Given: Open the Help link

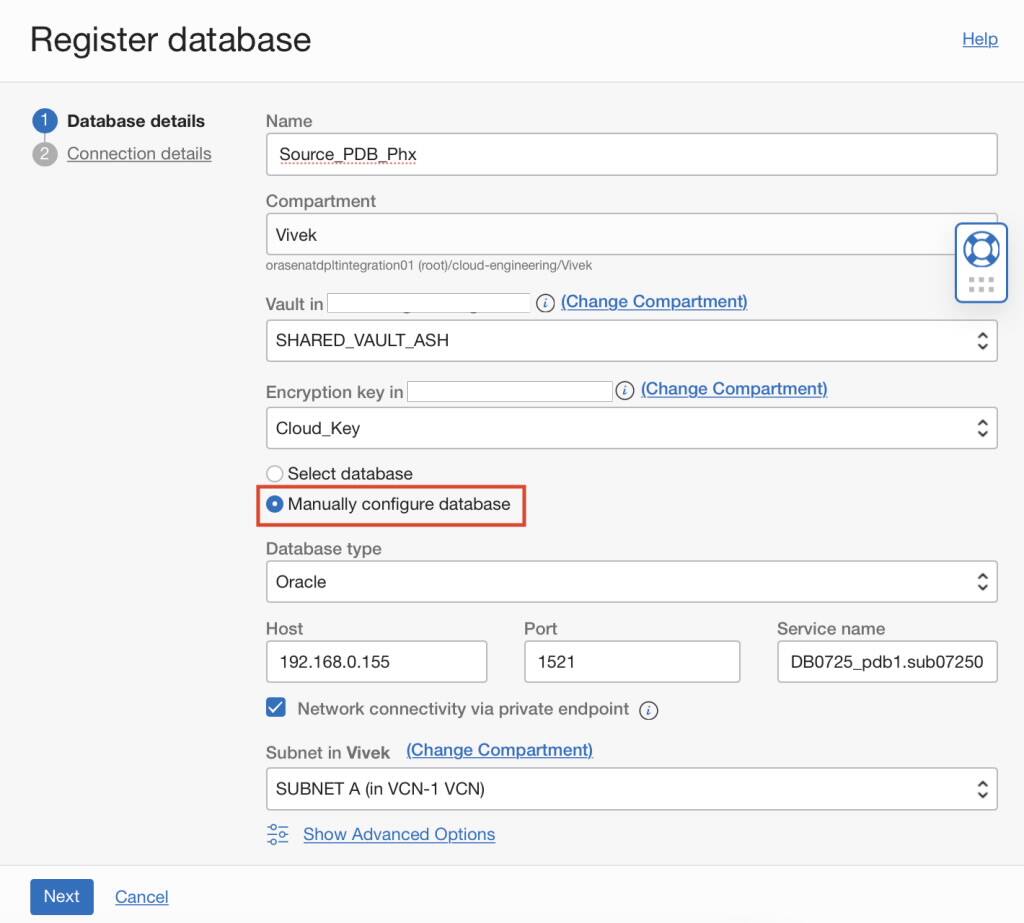Looking at the screenshot, I should point(980,39).
